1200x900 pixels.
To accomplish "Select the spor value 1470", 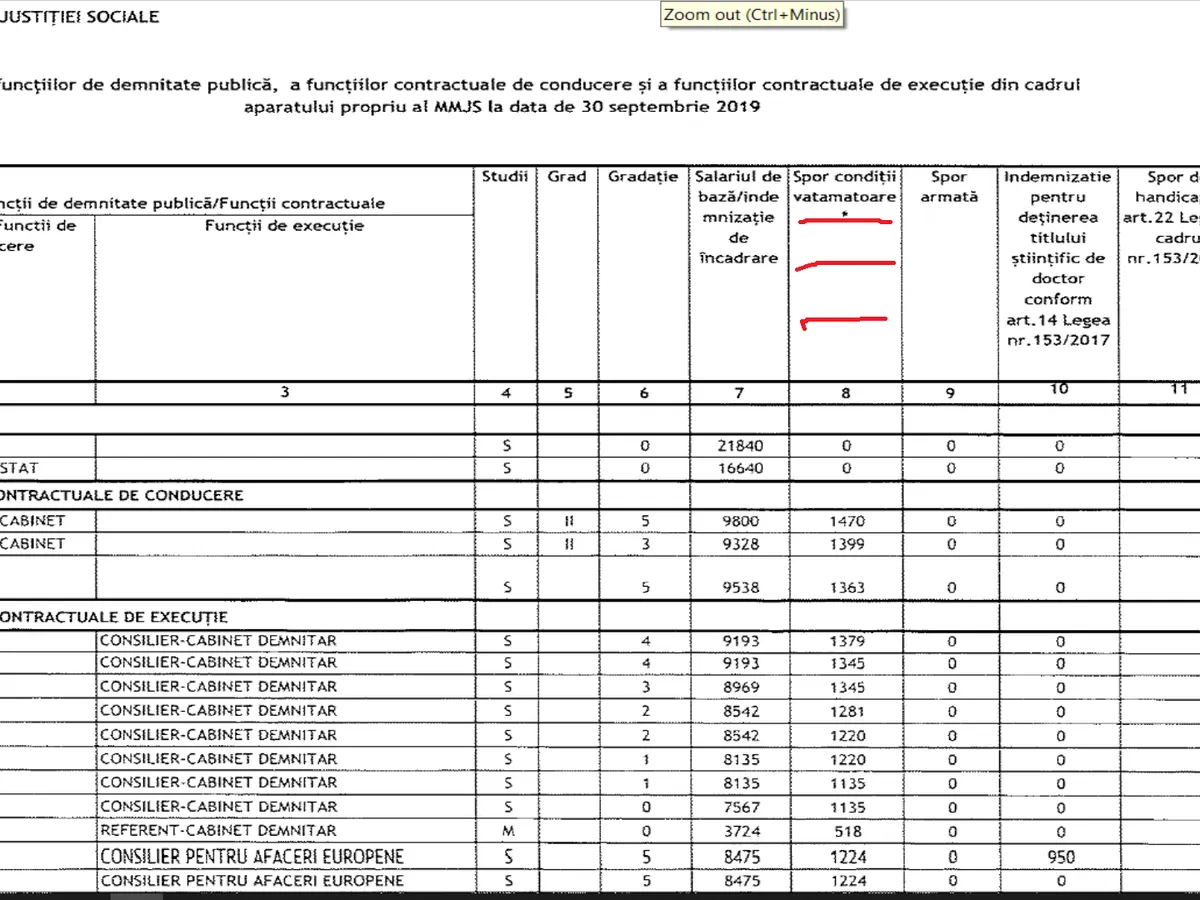I will pyautogui.click(x=846, y=521).
